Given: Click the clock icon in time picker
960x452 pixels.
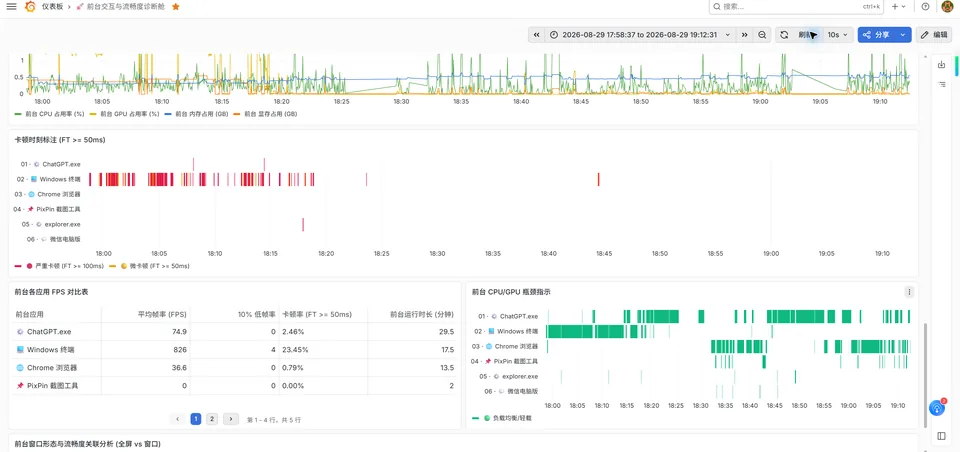Looking at the screenshot, I should (554, 35).
